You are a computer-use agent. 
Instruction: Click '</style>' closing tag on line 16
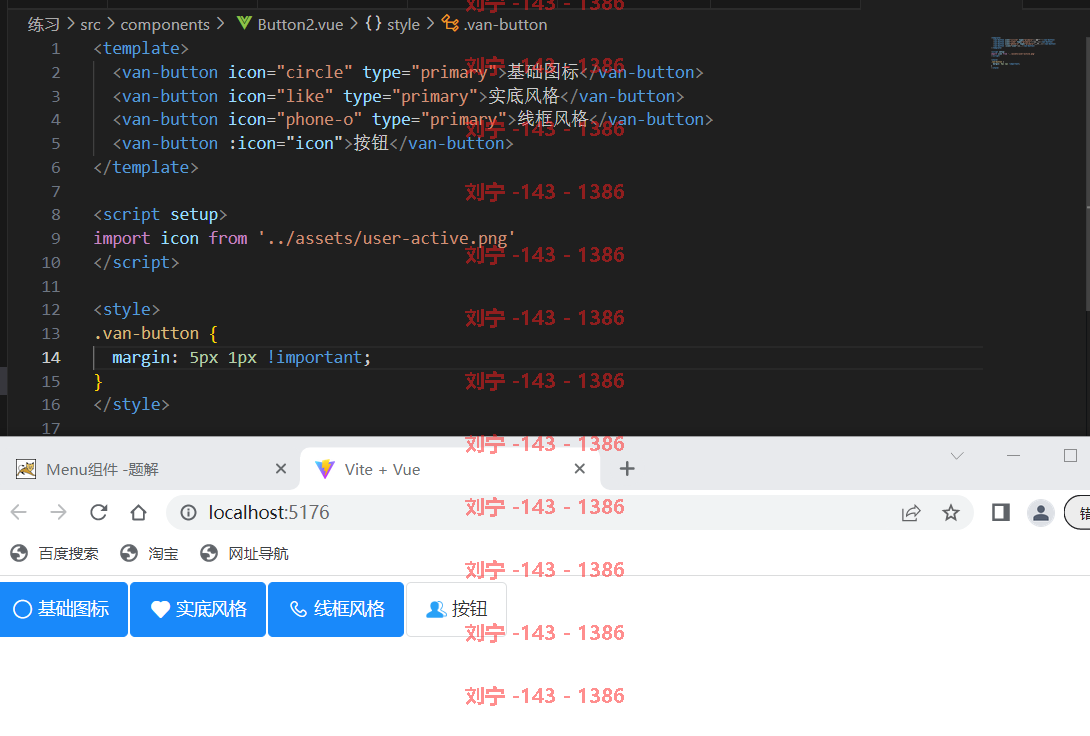tap(131, 404)
